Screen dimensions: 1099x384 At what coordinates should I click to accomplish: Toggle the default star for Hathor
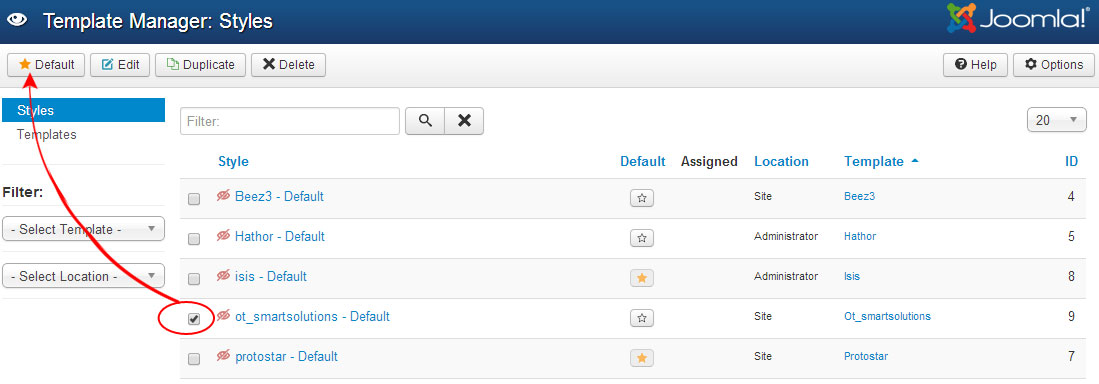(x=642, y=238)
